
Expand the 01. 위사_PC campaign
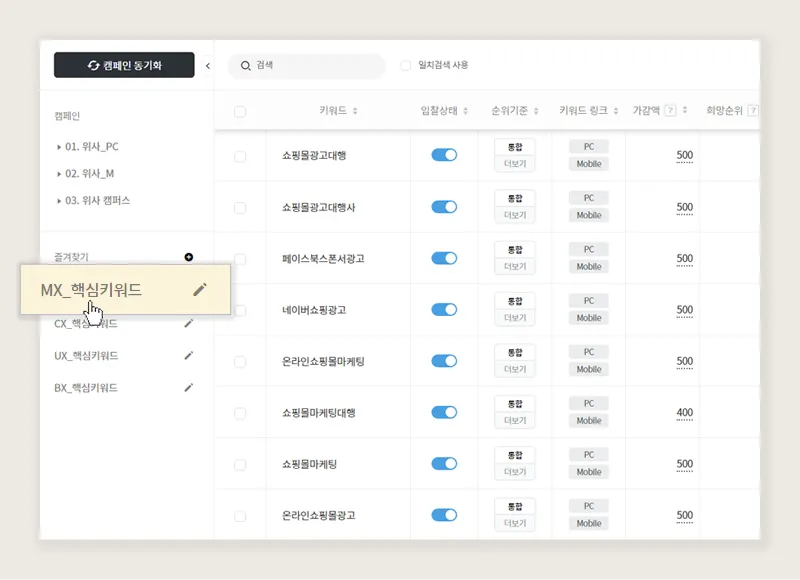59,147
